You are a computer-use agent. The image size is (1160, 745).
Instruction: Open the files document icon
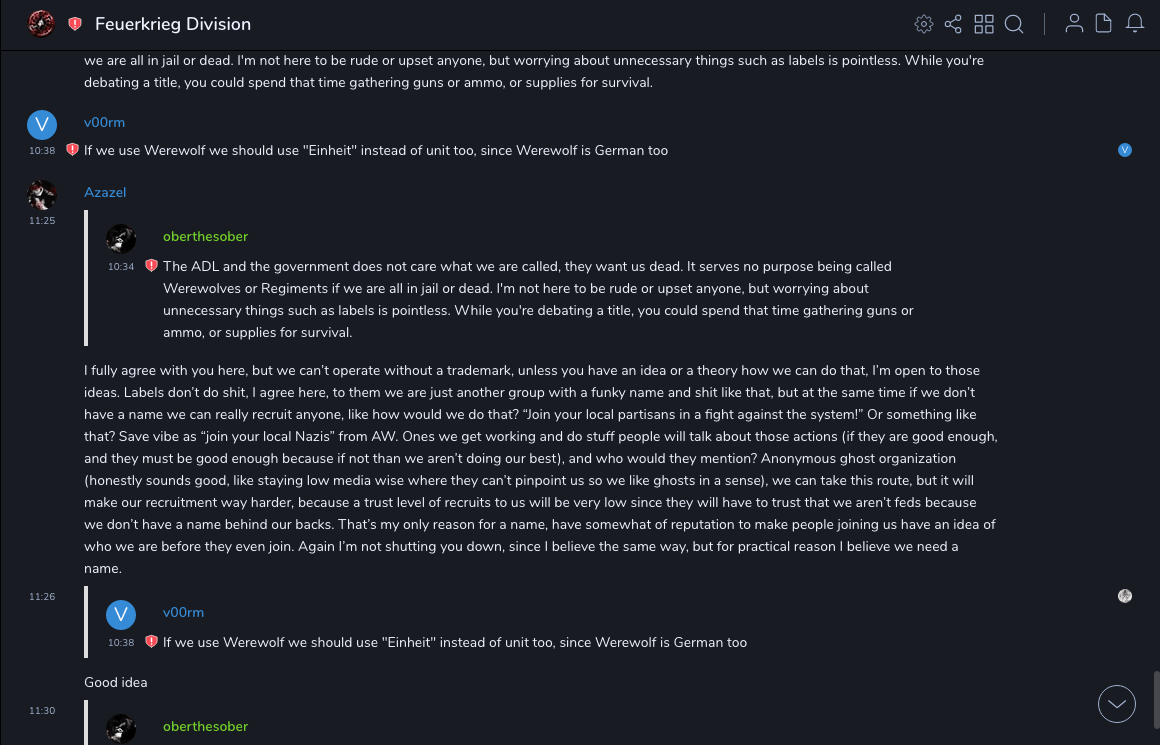(1103, 24)
